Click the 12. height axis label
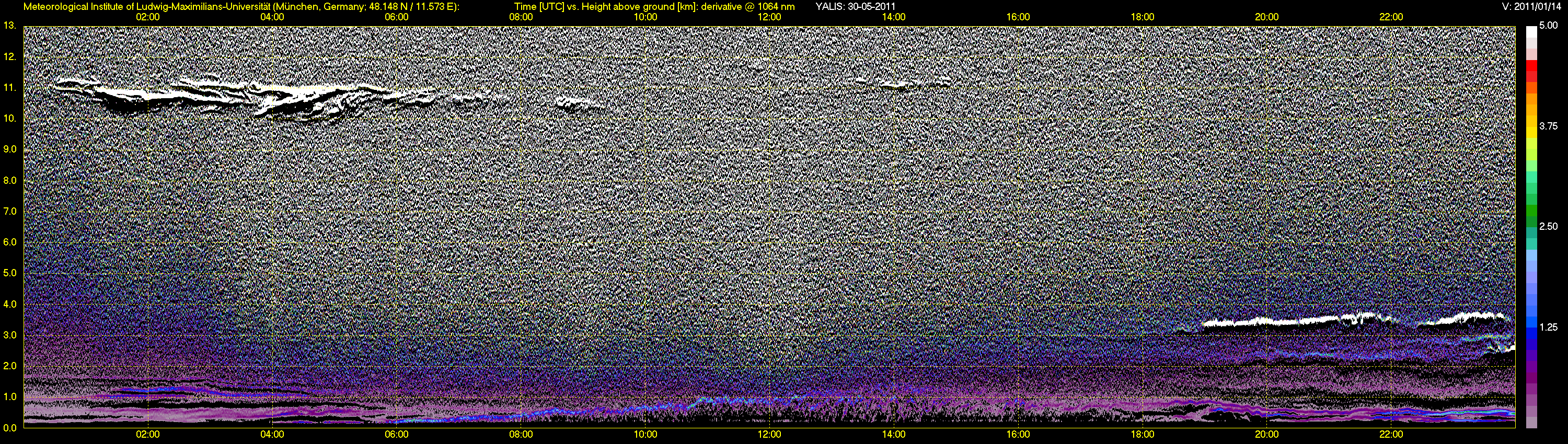 click(10, 56)
